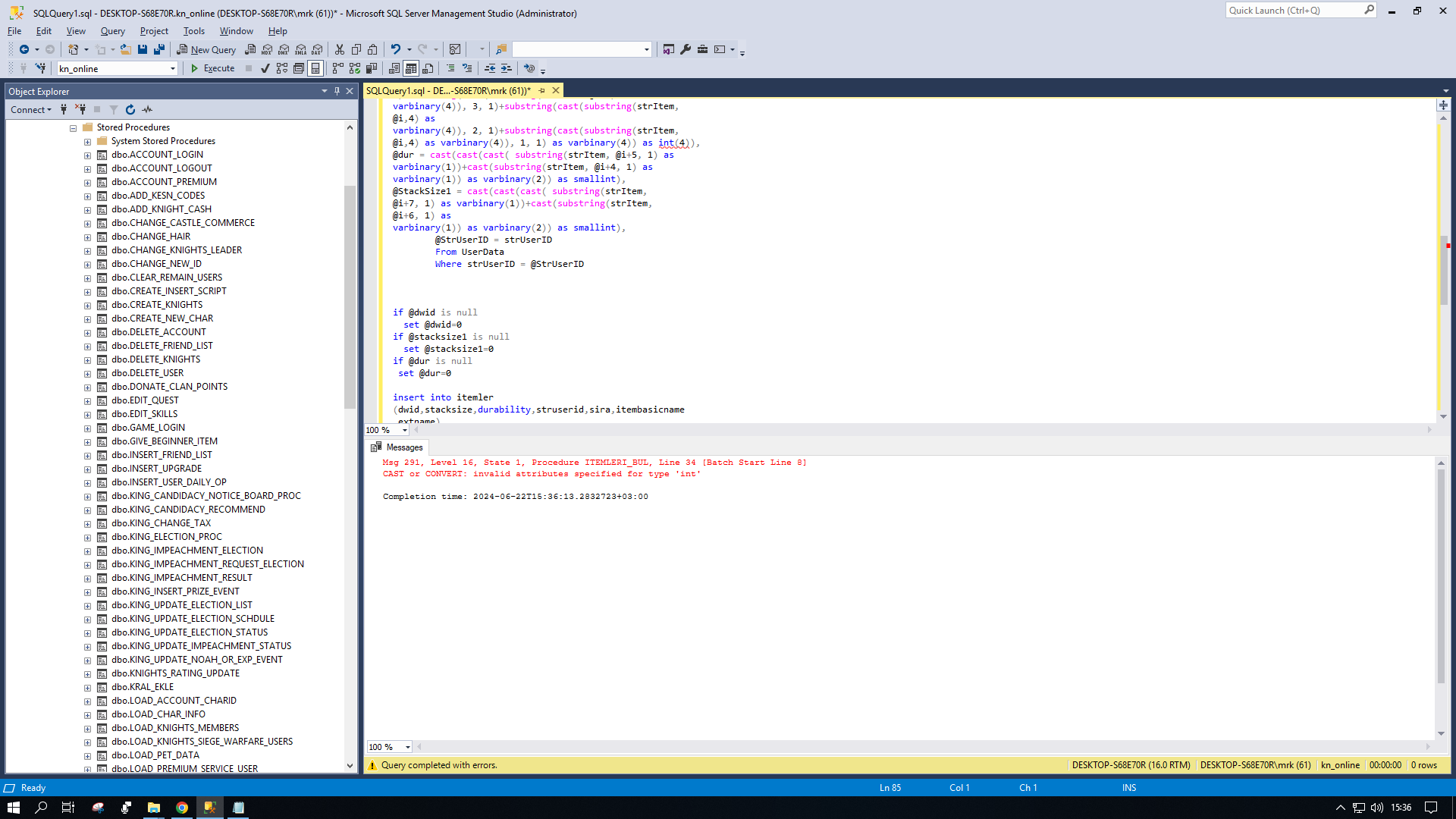
Task: Open the Properties wrench icon
Action: (686, 49)
